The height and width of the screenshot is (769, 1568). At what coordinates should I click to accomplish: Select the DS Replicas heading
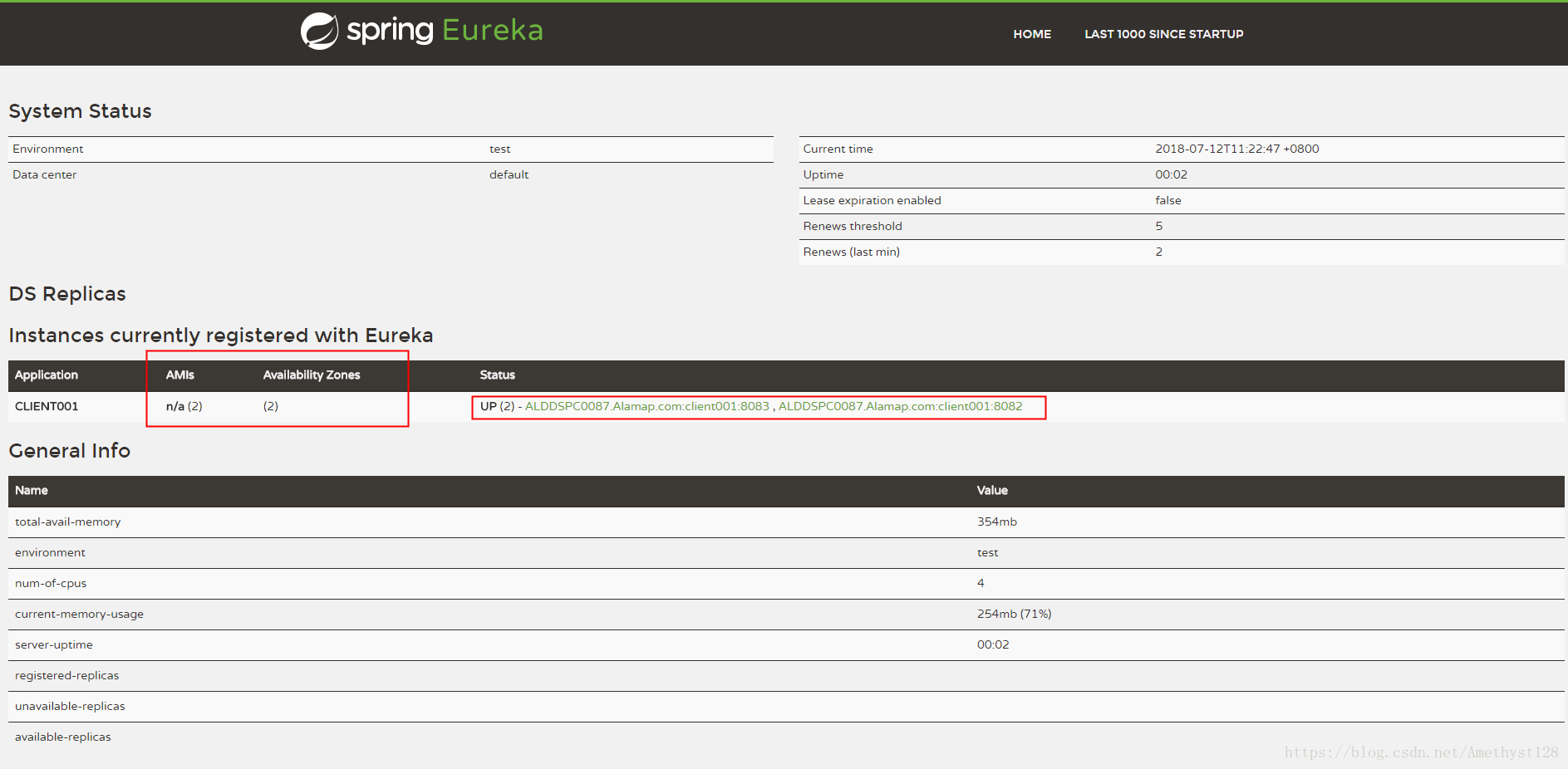(x=67, y=294)
